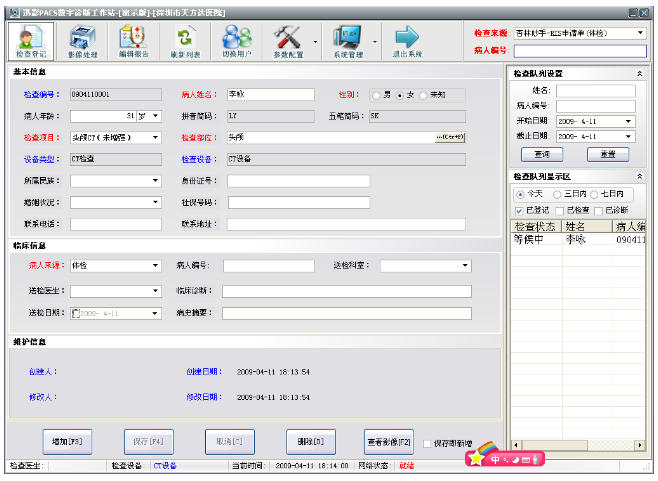The image size is (658, 481).
Task: Click the 姓名 column header in queue
Action: [x=587, y=227]
